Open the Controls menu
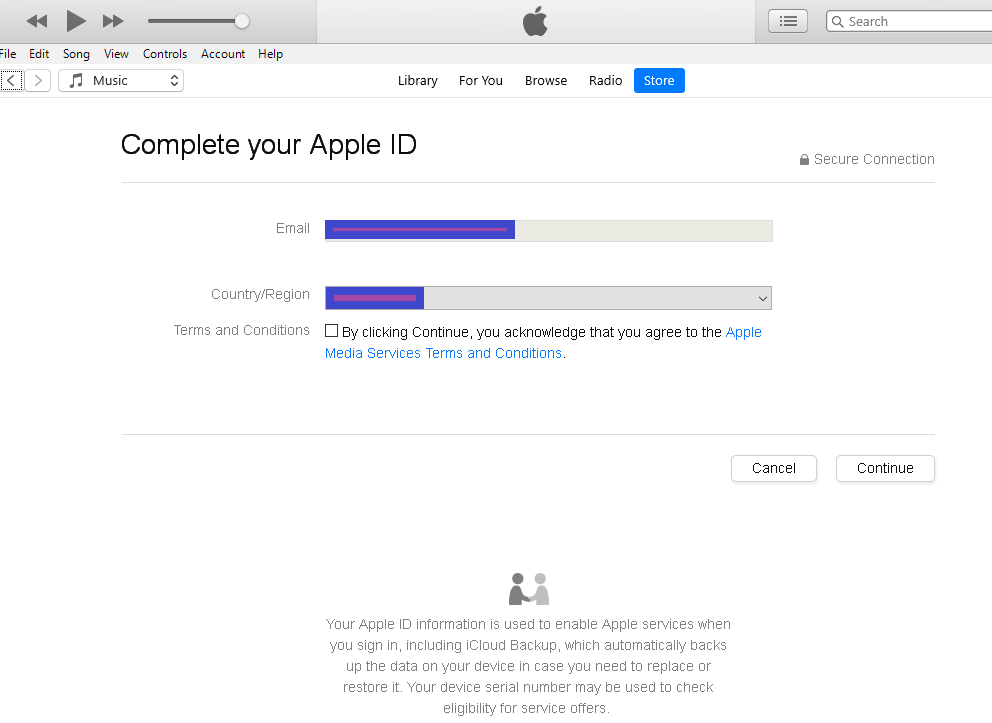Image resolution: width=992 pixels, height=723 pixels. (x=164, y=54)
